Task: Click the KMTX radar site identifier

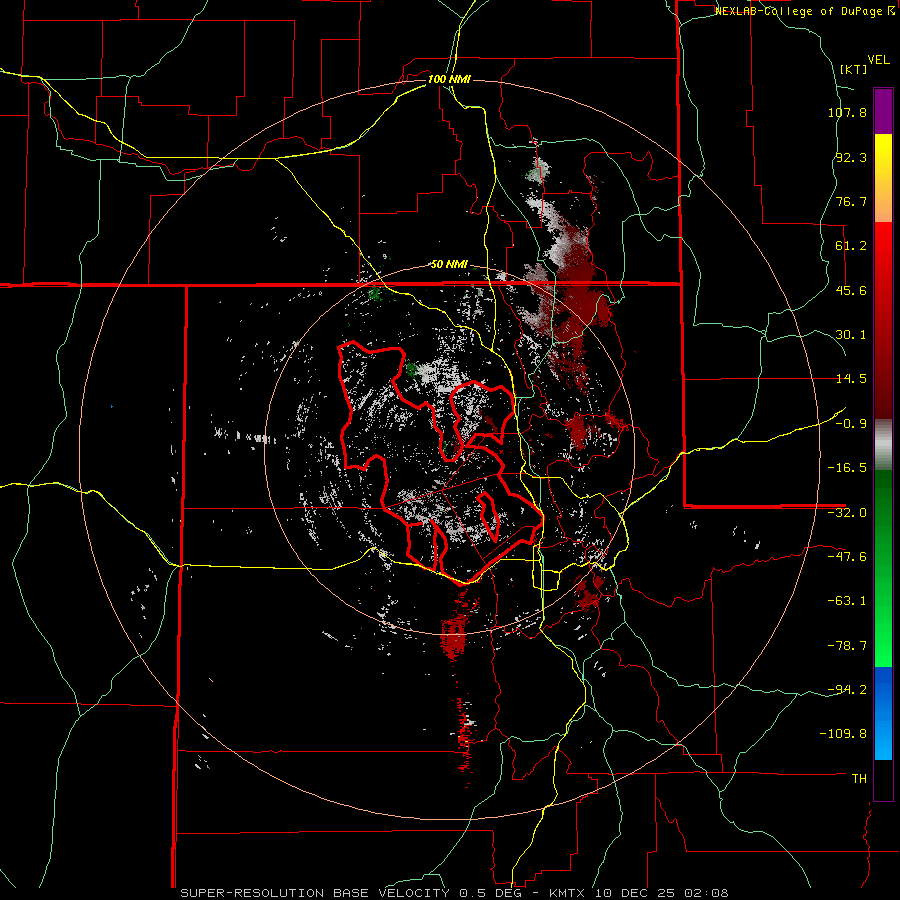Action: 568,893
